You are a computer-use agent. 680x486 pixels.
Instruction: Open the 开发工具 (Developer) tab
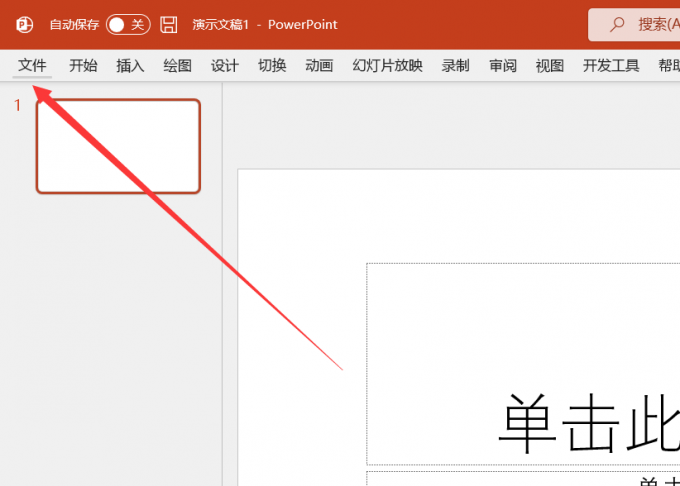[x=611, y=66]
